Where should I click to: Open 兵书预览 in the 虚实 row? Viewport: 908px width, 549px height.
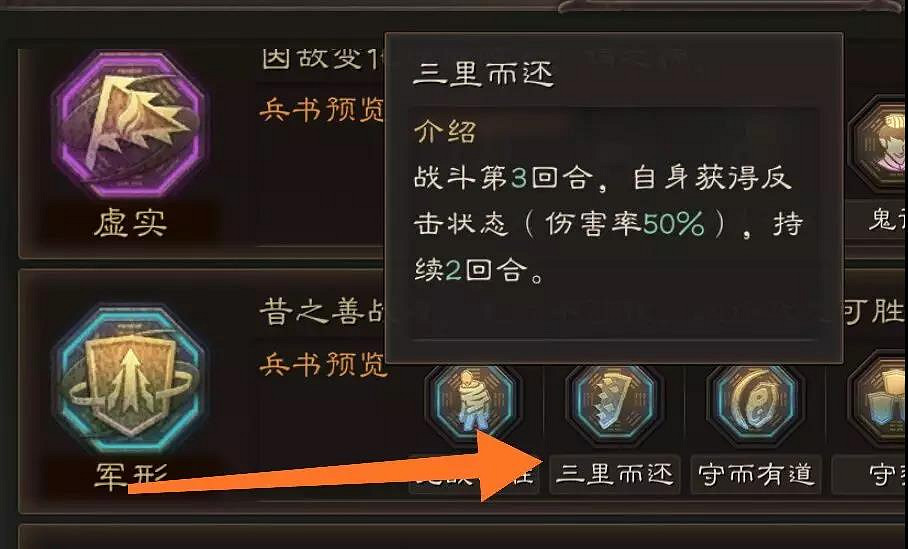click(322, 109)
